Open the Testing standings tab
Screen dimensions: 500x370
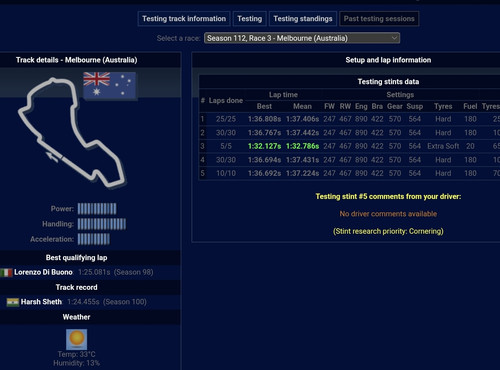point(303,19)
